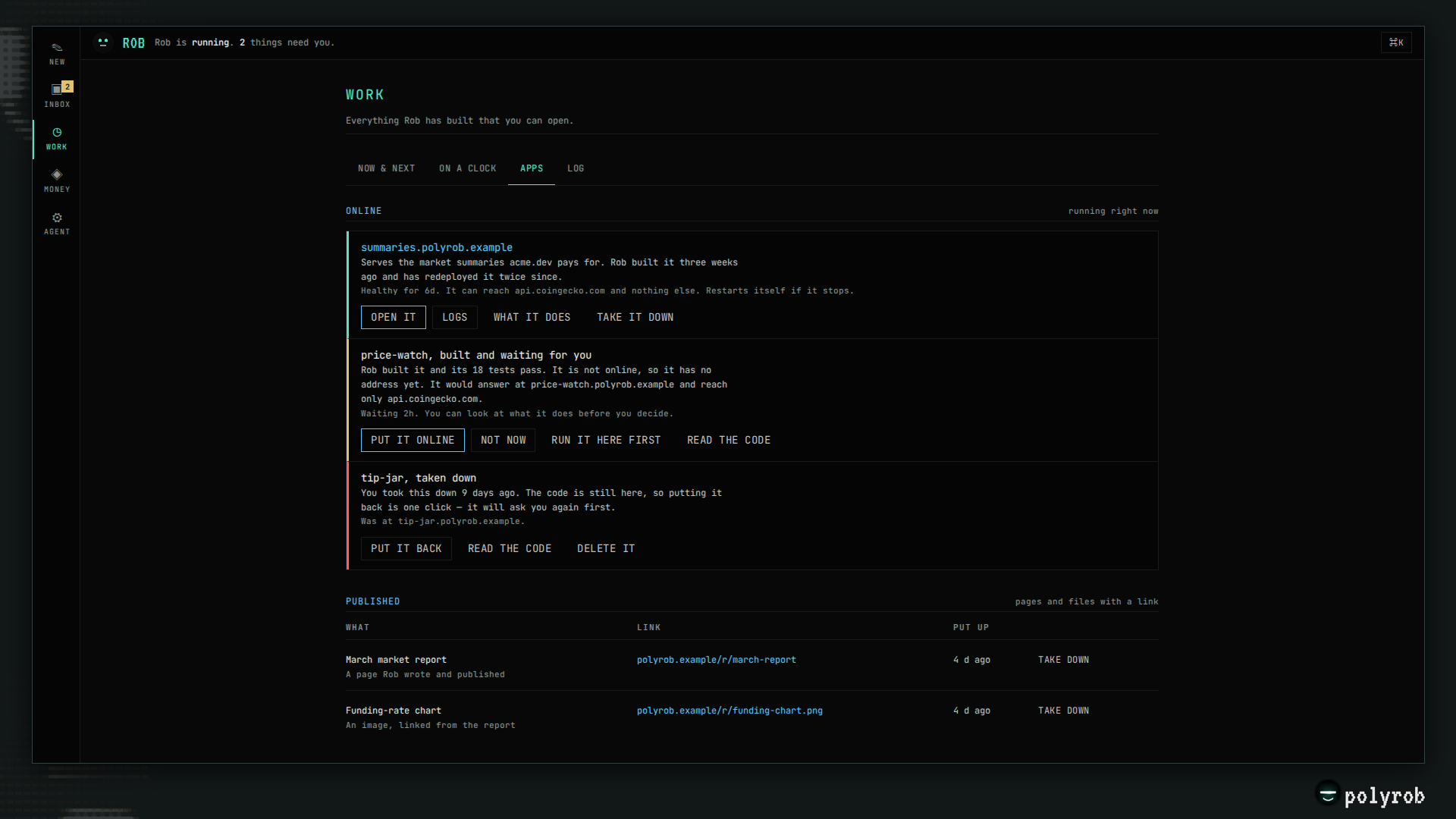The width and height of the screenshot is (1456, 819).
Task: Read the code for tip-jar
Action: pos(510,548)
